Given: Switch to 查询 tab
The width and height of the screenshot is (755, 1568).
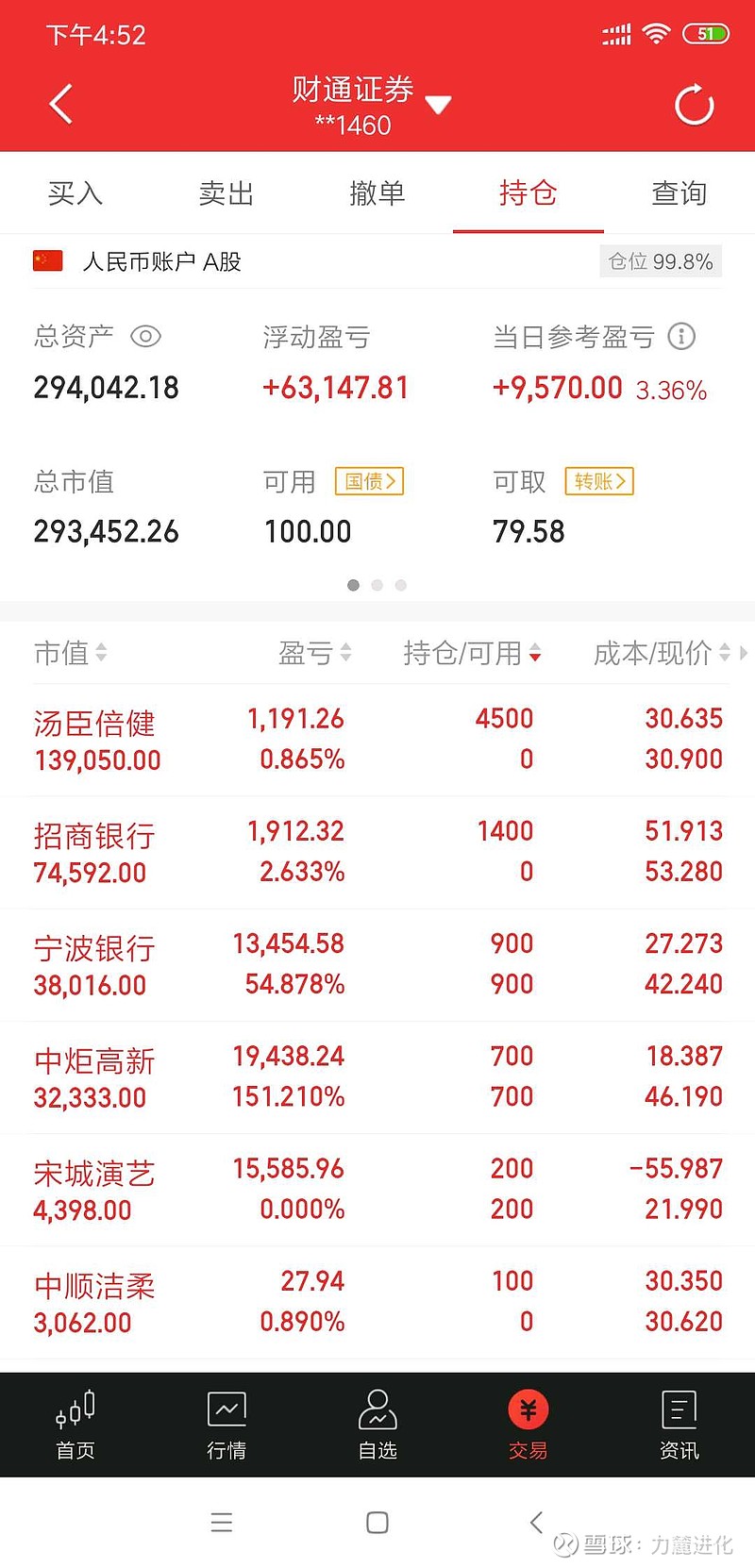Looking at the screenshot, I should click(679, 193).
